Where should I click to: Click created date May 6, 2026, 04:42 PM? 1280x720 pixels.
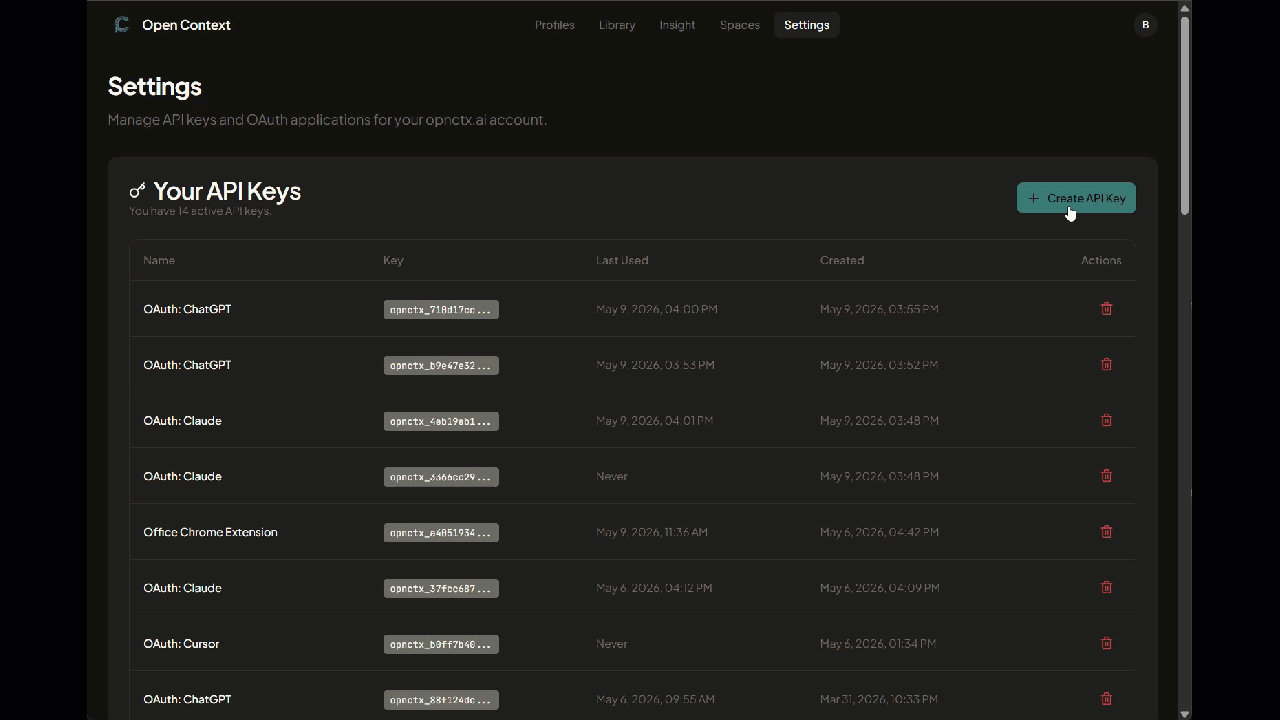pos(879,532)
